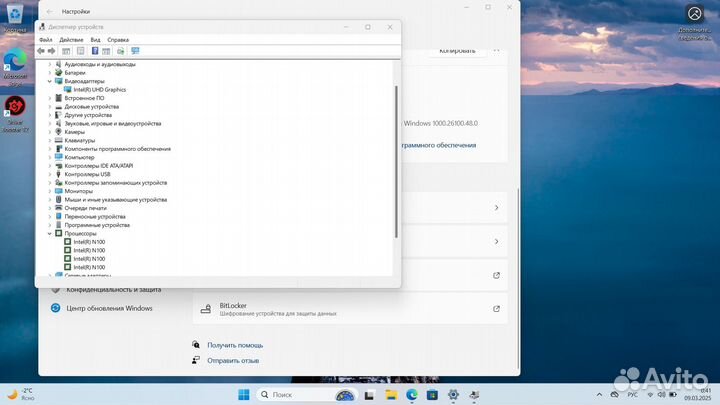Open Microsoft Store from the taskbar
The image size is (720, 405).
click(432, 394)
